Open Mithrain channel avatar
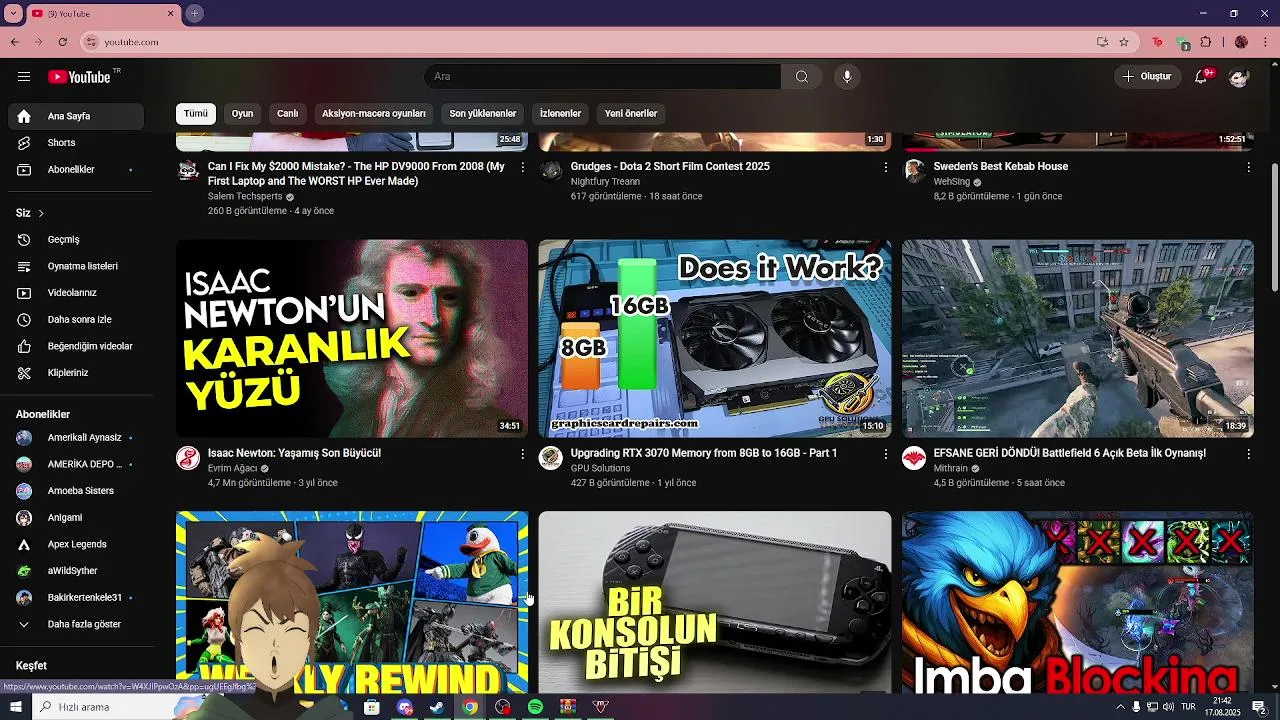The height and width of the screenshot is (720, 1280). pos(914,458)
